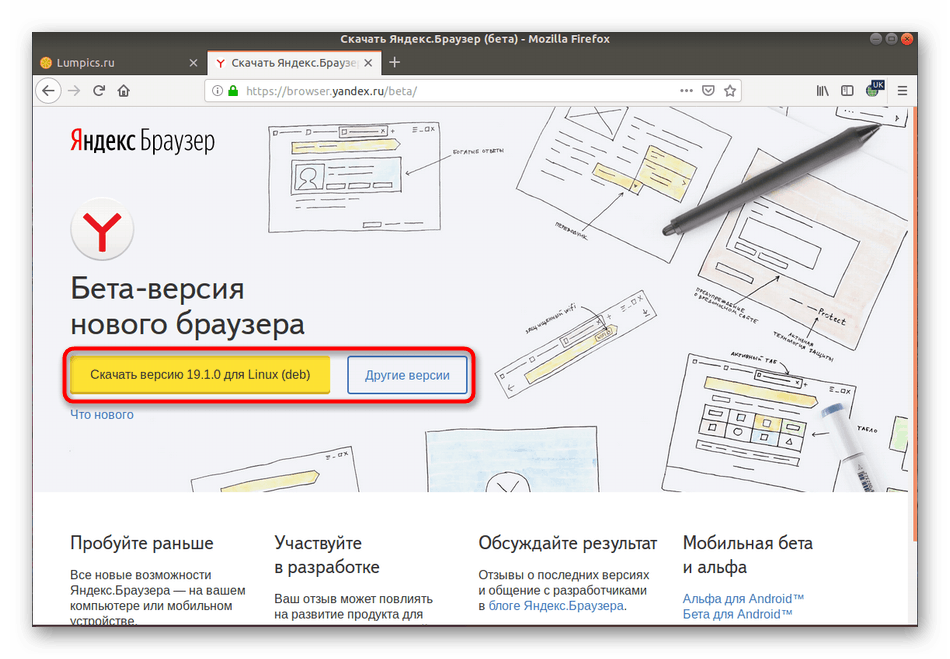
Task: Open the блоге Яндекс.Браузера link
Action: coord(556,606)
